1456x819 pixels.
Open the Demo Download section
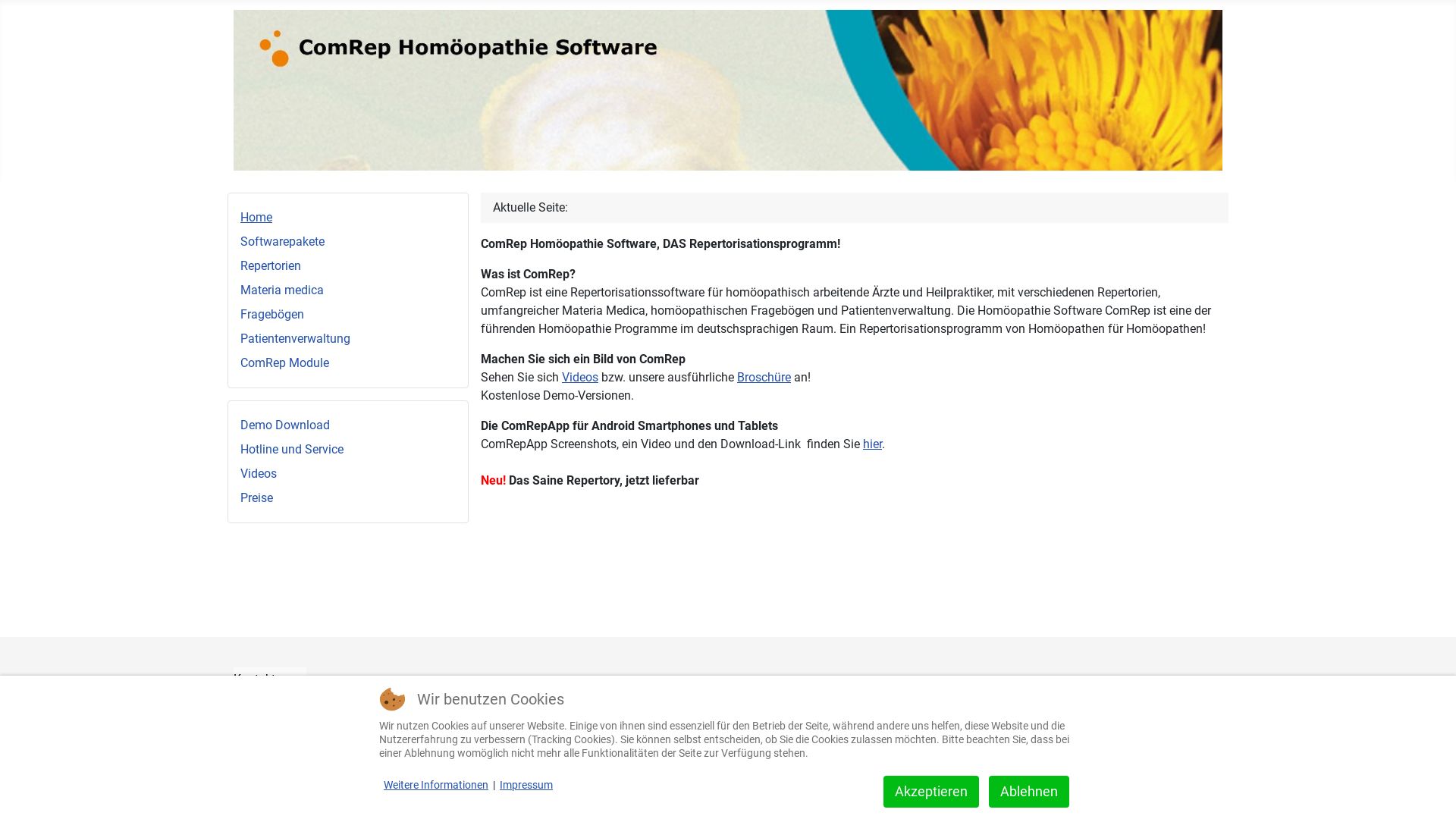tap(285, 424)
